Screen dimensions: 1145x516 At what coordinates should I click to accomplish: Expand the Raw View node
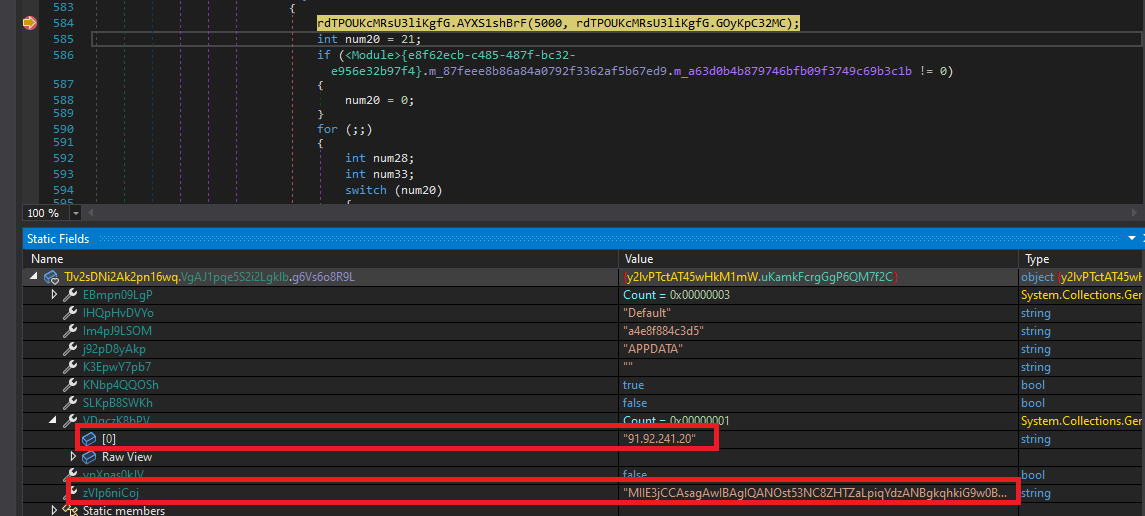point(73,457)
